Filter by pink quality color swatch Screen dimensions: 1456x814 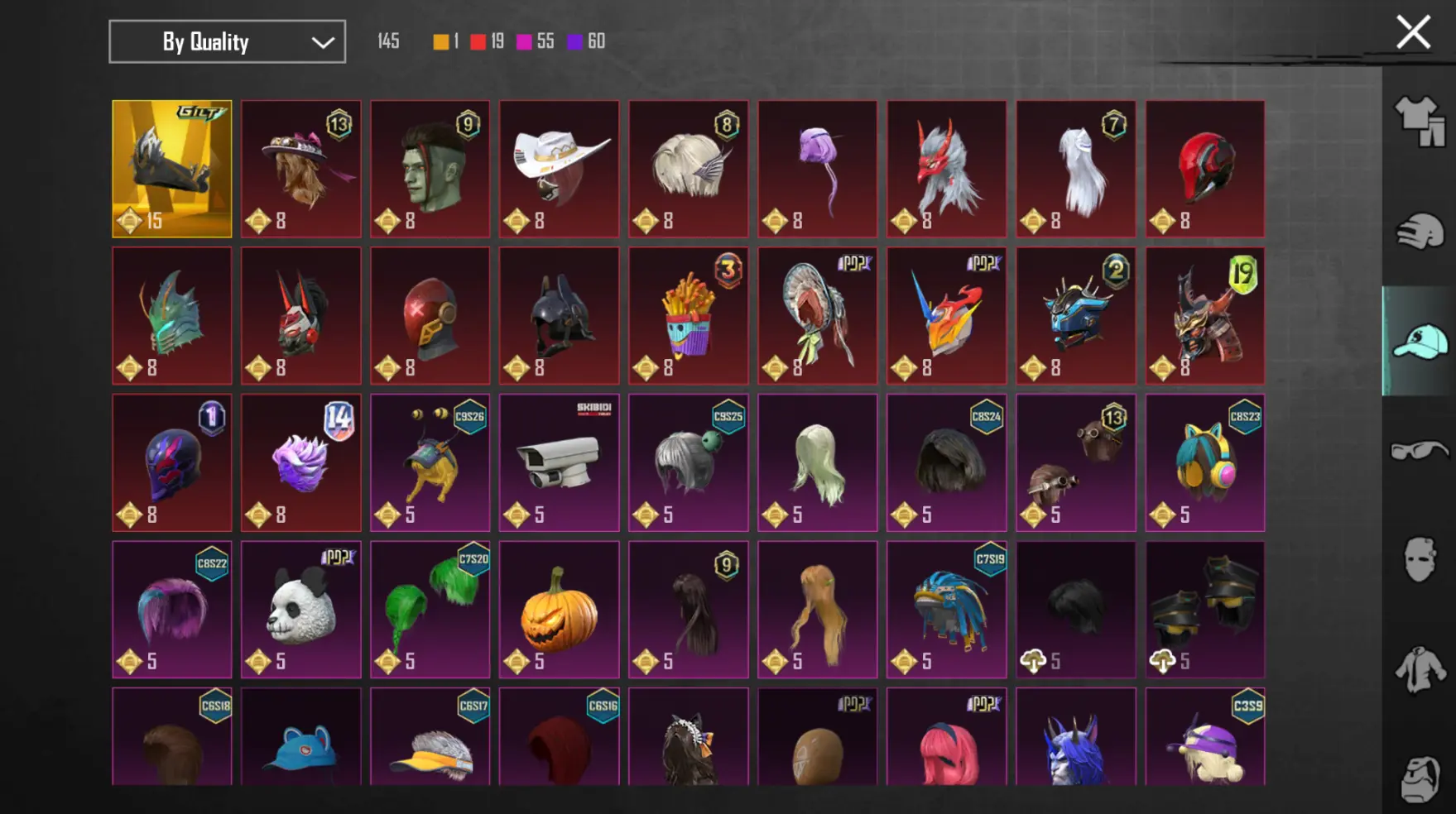point(524,41)
